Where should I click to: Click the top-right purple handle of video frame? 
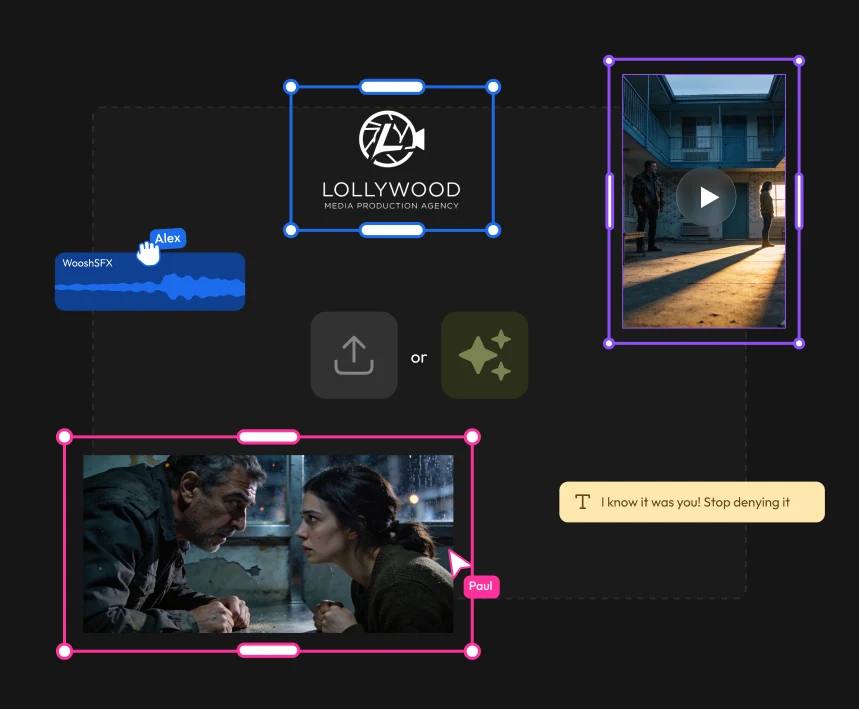point(799,61)
